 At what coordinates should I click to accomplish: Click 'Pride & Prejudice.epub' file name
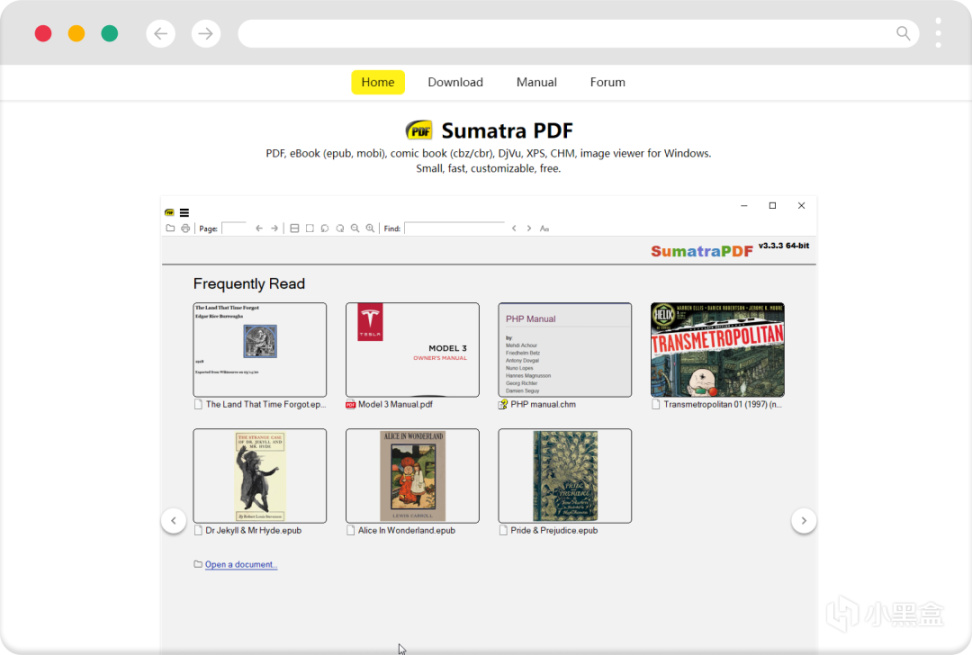coord(554,530)
